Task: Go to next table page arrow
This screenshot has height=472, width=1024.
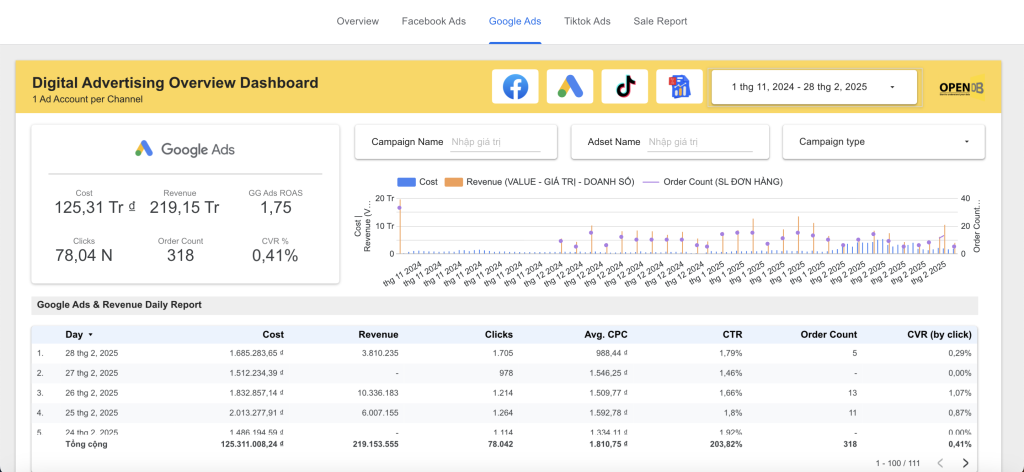Action: tap(965, 463)
